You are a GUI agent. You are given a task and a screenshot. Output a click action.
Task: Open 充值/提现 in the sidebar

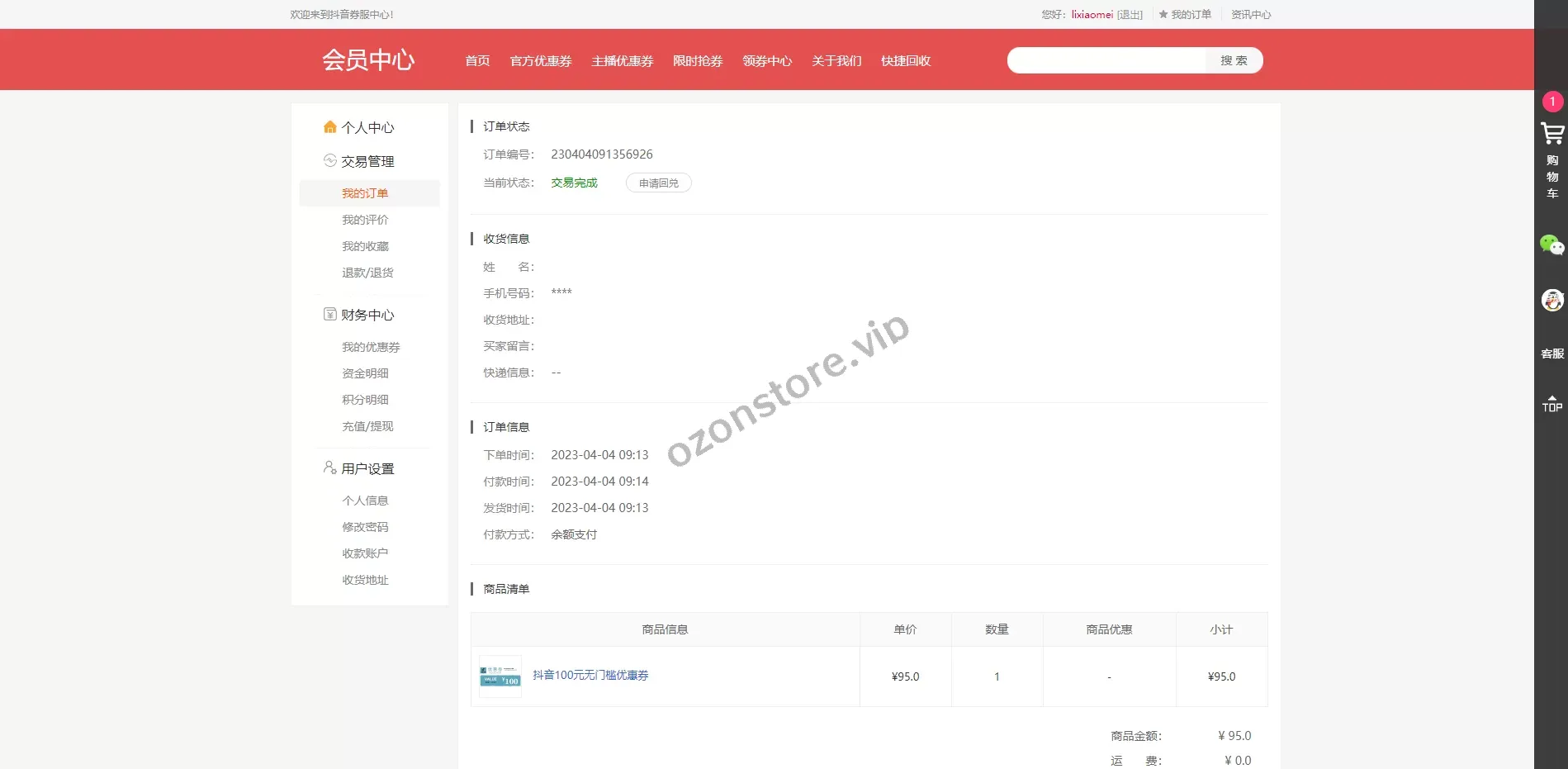click(x=367, y=426)
